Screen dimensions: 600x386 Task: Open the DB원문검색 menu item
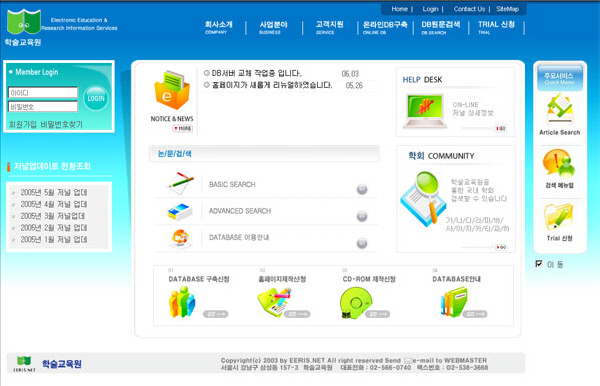[440, 27]
